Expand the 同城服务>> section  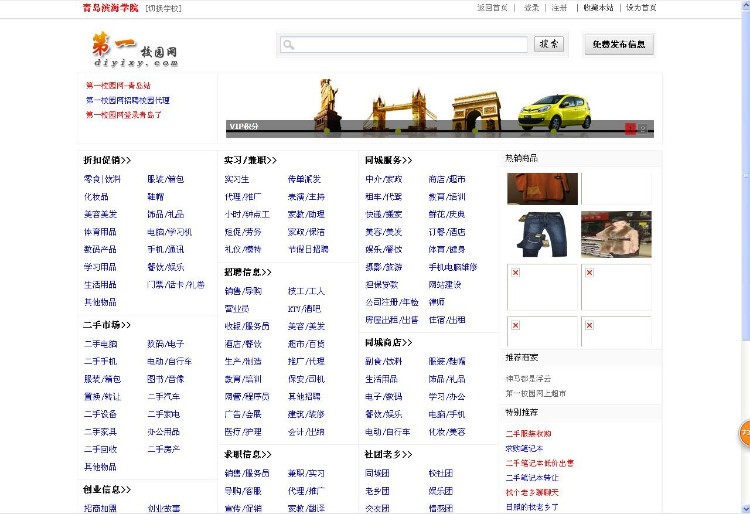[388, 160]
